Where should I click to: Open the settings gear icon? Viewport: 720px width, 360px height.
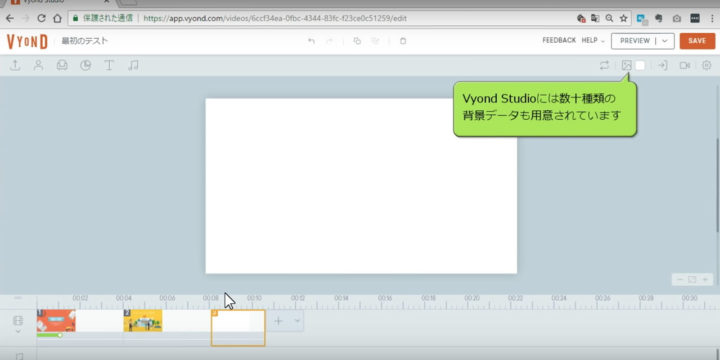(x=707, y=65)
